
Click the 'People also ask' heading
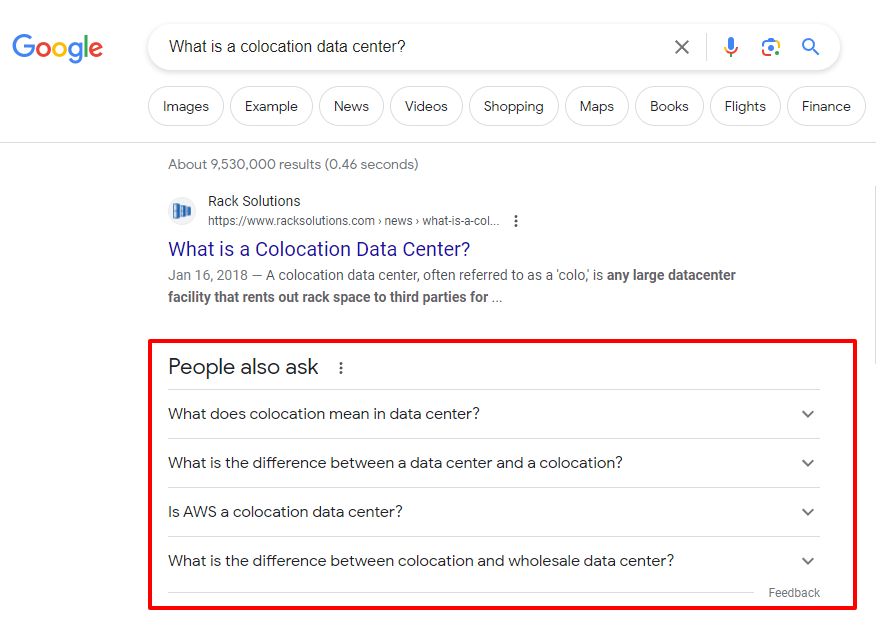click(x=243, y=367)
